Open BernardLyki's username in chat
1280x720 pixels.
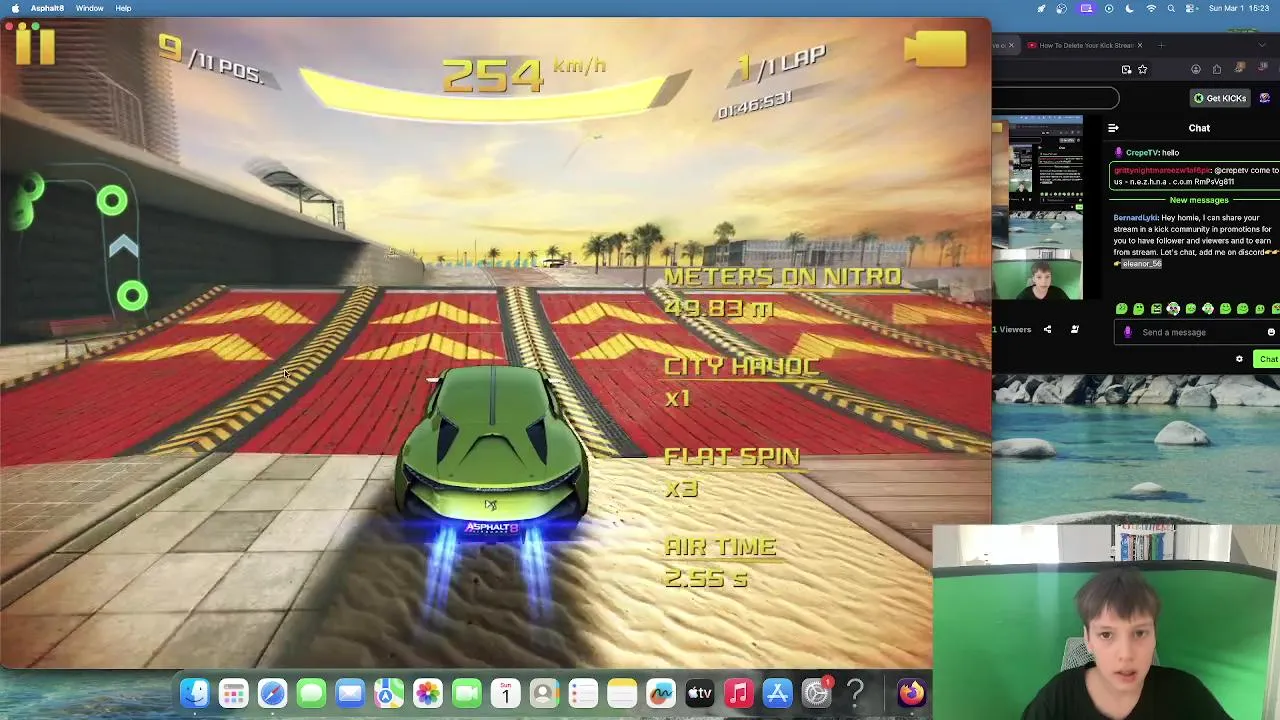[1135, 218]
